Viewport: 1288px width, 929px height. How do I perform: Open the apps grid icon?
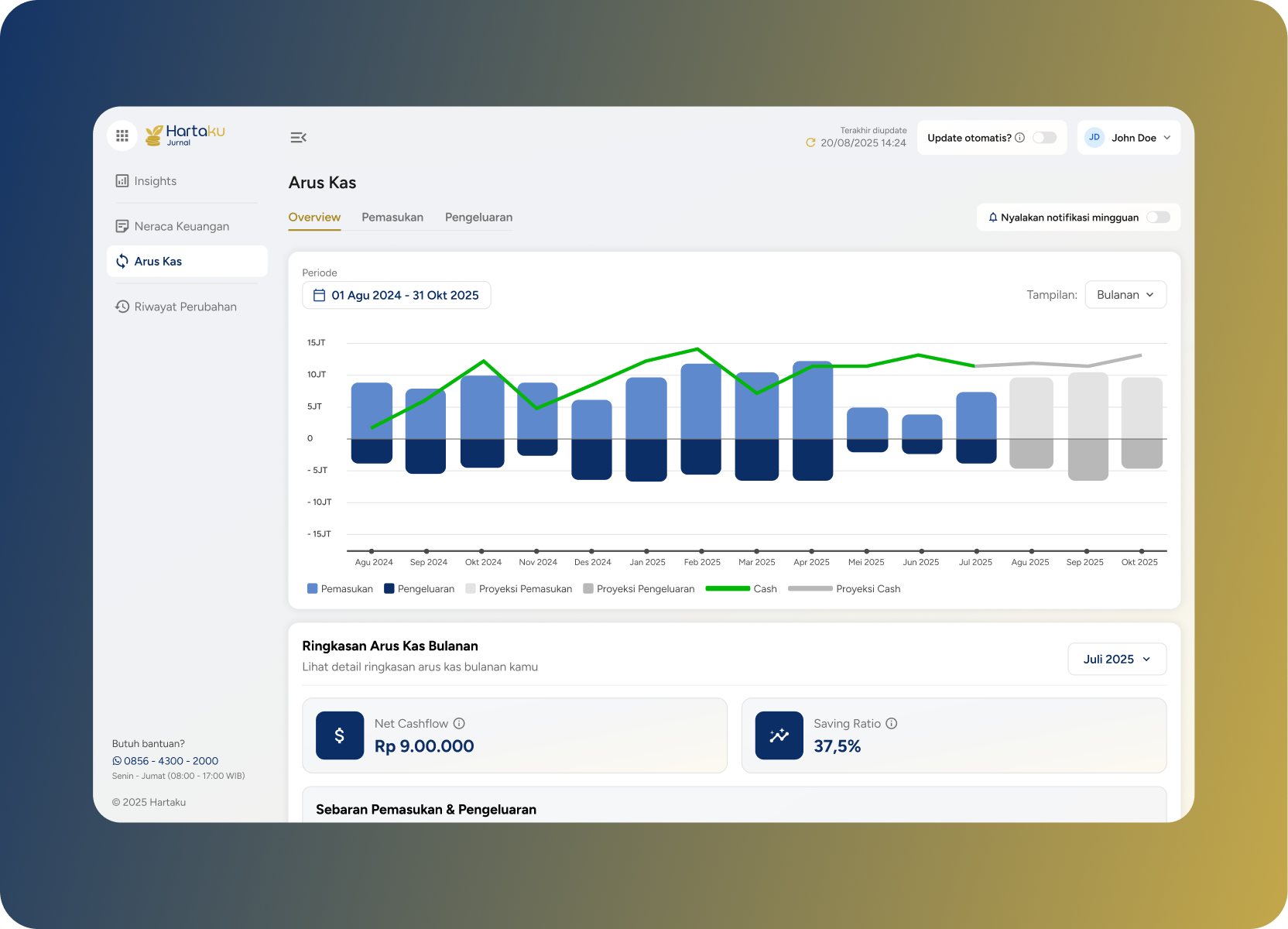(122, 136)
